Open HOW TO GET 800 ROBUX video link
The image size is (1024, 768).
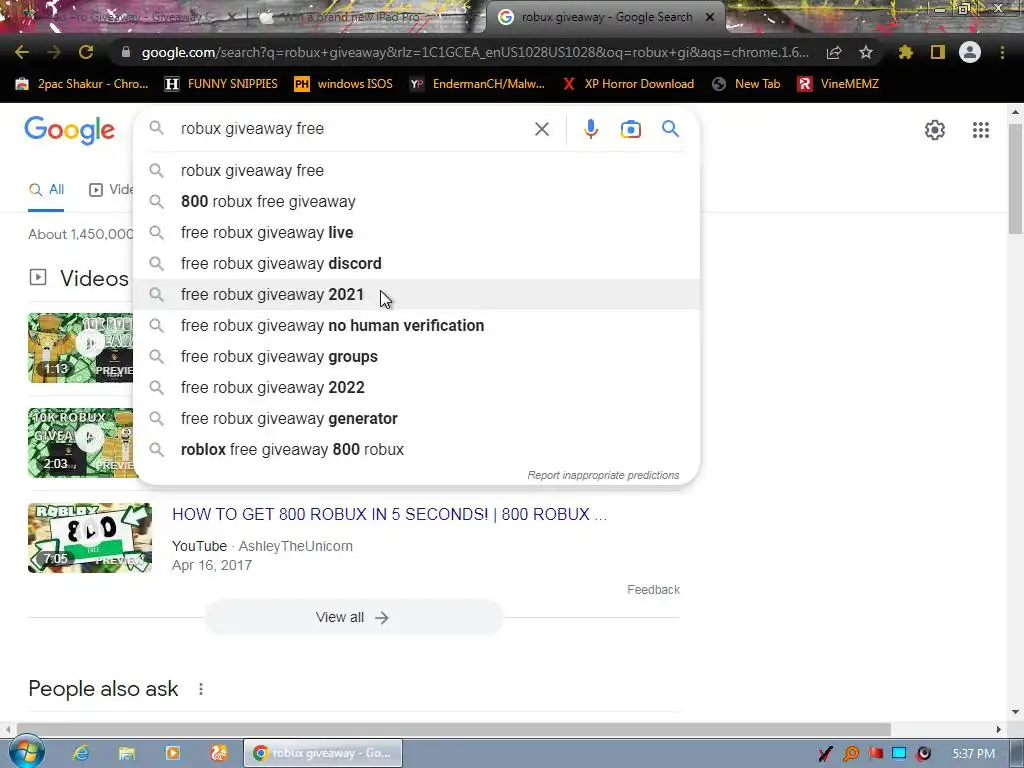click(389, 515)
